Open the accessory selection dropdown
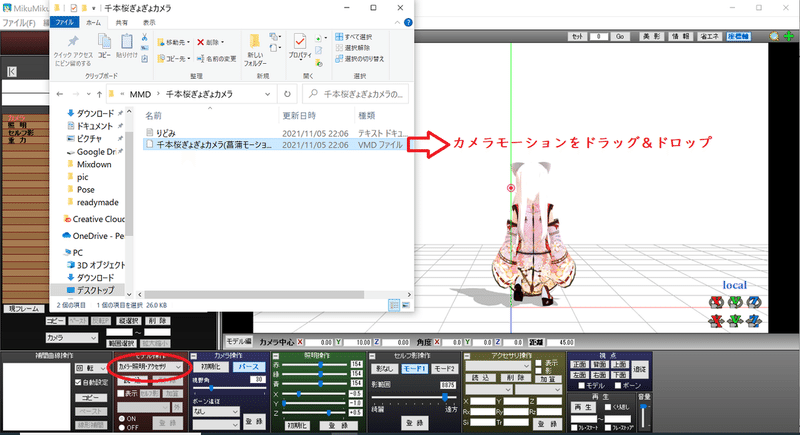Screen dimensions: 800x435 click(x=498, y=366)
